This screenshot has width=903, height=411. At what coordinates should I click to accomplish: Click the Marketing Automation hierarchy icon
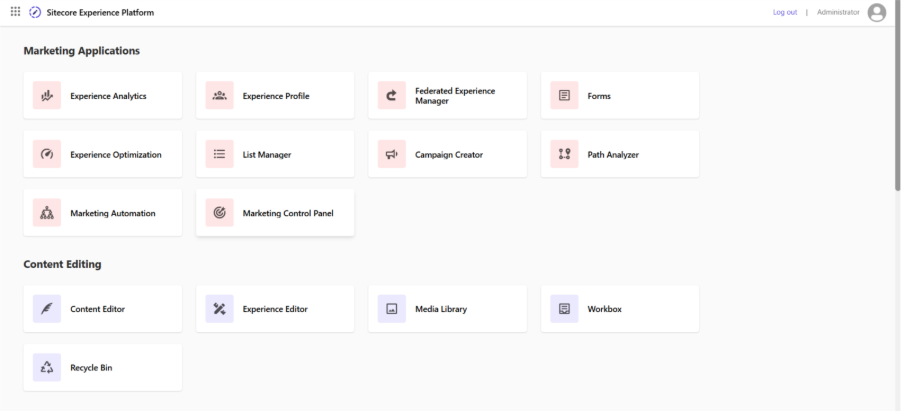47,213
